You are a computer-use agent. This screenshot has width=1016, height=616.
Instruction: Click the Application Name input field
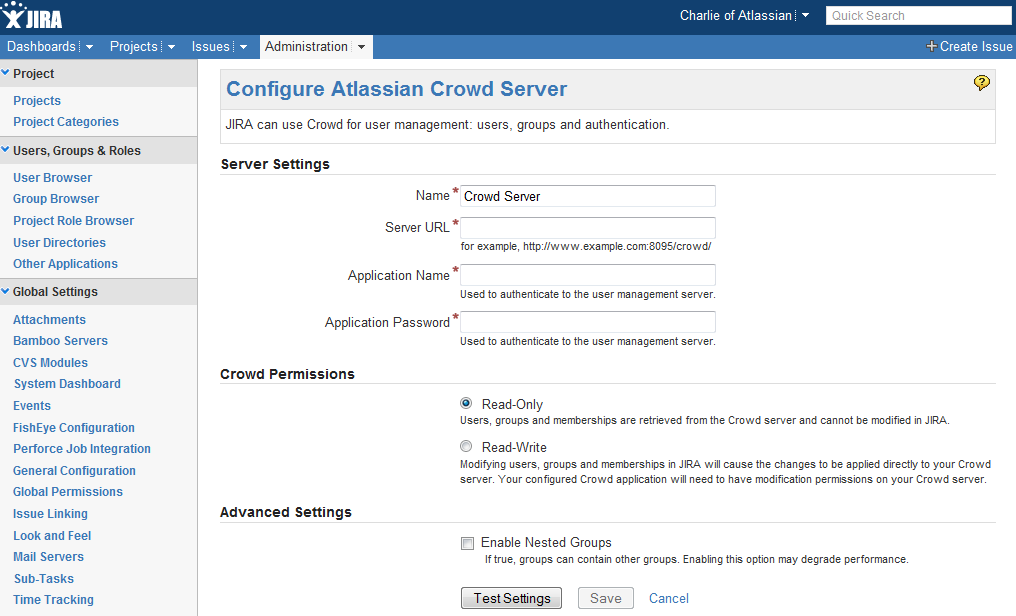(x=588, y=275)
